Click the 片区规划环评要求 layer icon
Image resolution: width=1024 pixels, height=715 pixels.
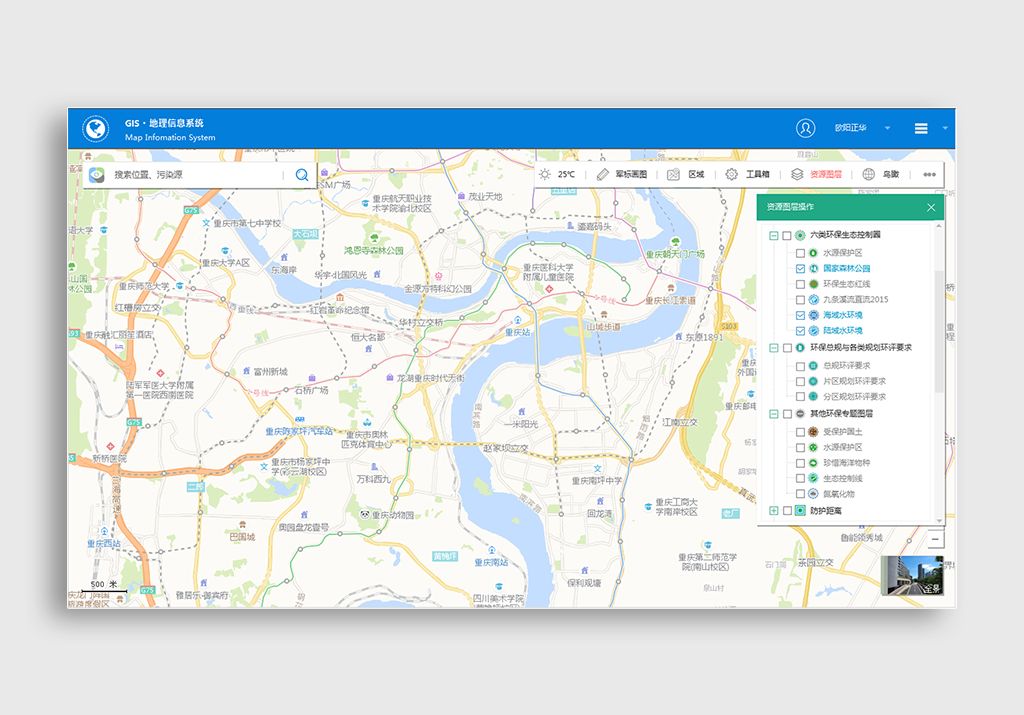(x=814, y=381)
